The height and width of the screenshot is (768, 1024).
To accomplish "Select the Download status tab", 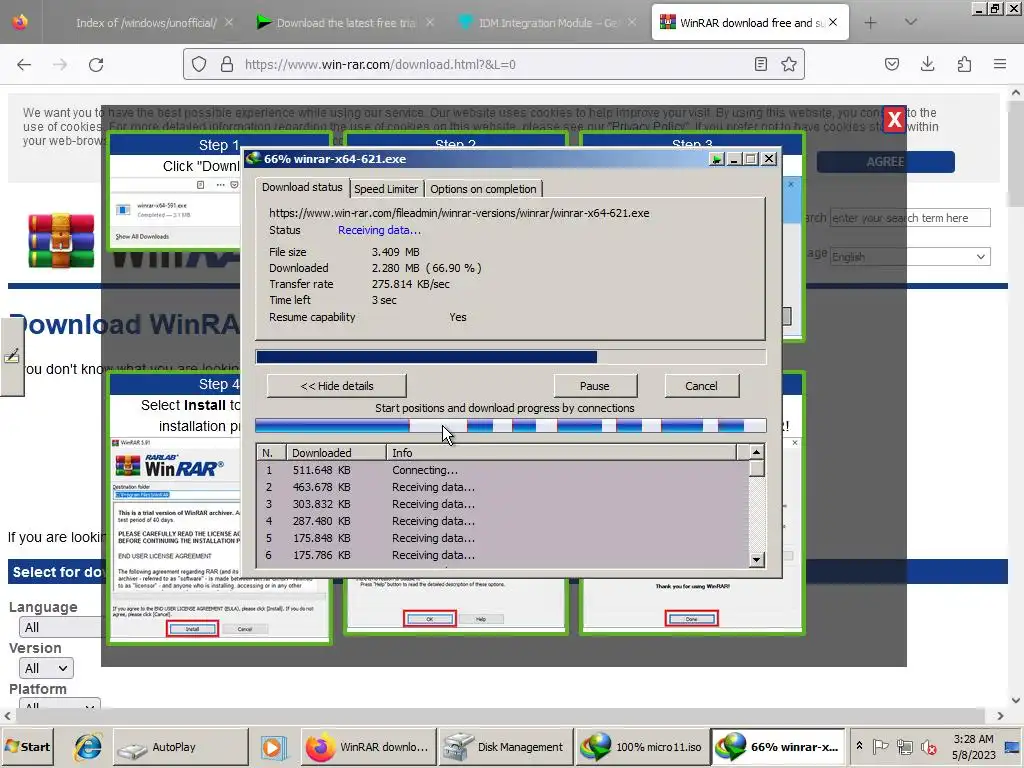I will (302, 187).
